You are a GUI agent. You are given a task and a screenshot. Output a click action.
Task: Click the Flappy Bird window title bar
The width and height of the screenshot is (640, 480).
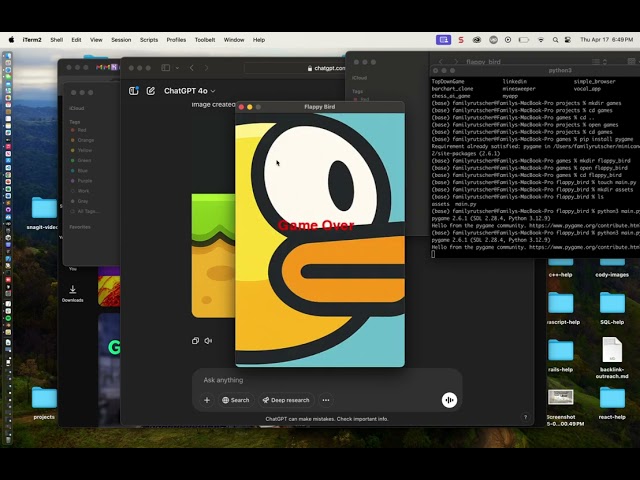320,107
